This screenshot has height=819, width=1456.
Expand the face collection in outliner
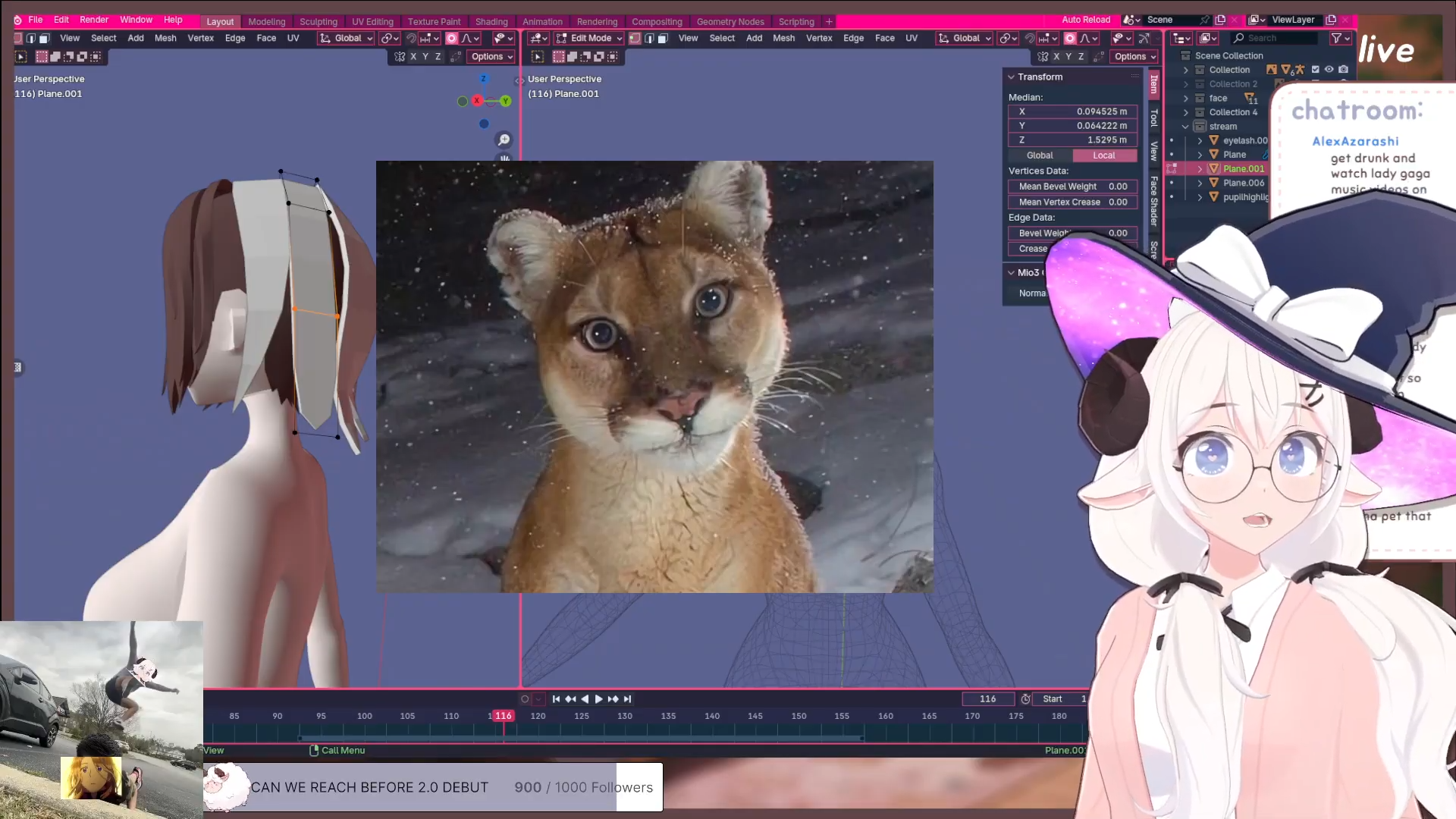(1186, 99)
